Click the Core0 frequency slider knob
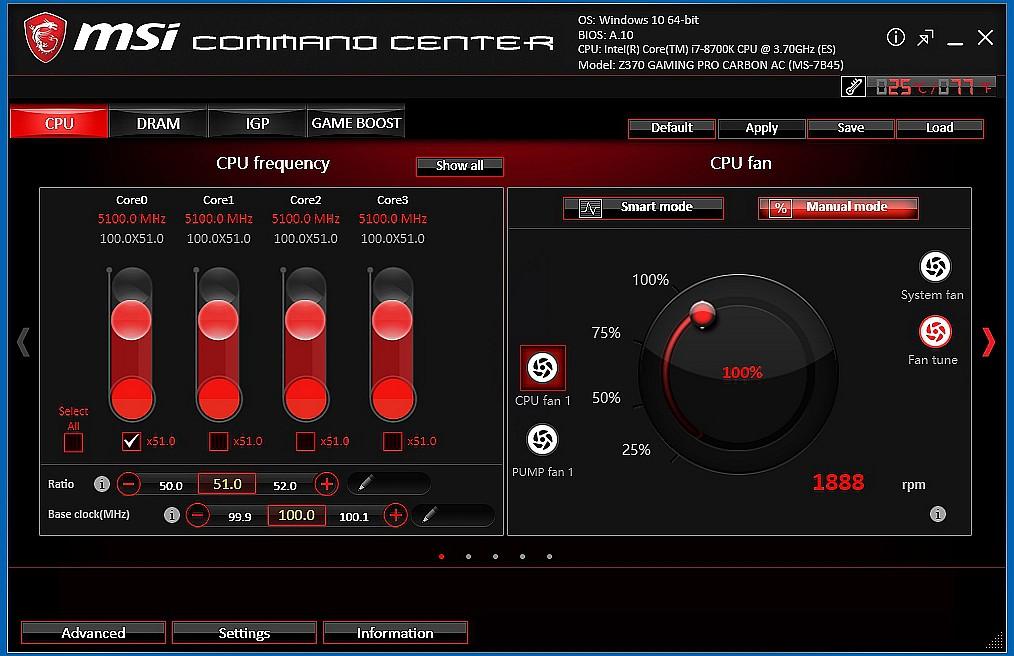The width and height of the screenshot is (1014, 656). pos(131,320)
